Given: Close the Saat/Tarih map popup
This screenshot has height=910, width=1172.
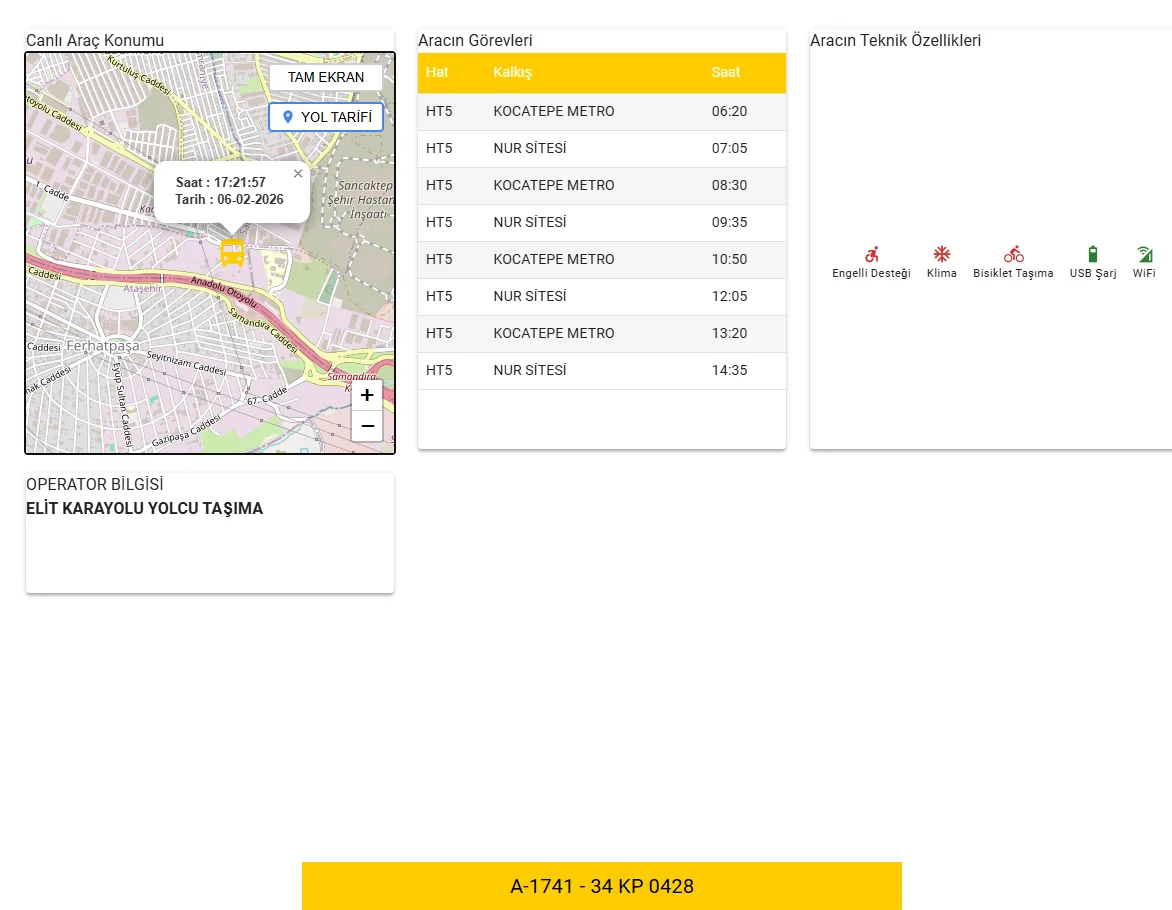Looking at the screenshot, I should pyautogui.click(x=298, y=174).
